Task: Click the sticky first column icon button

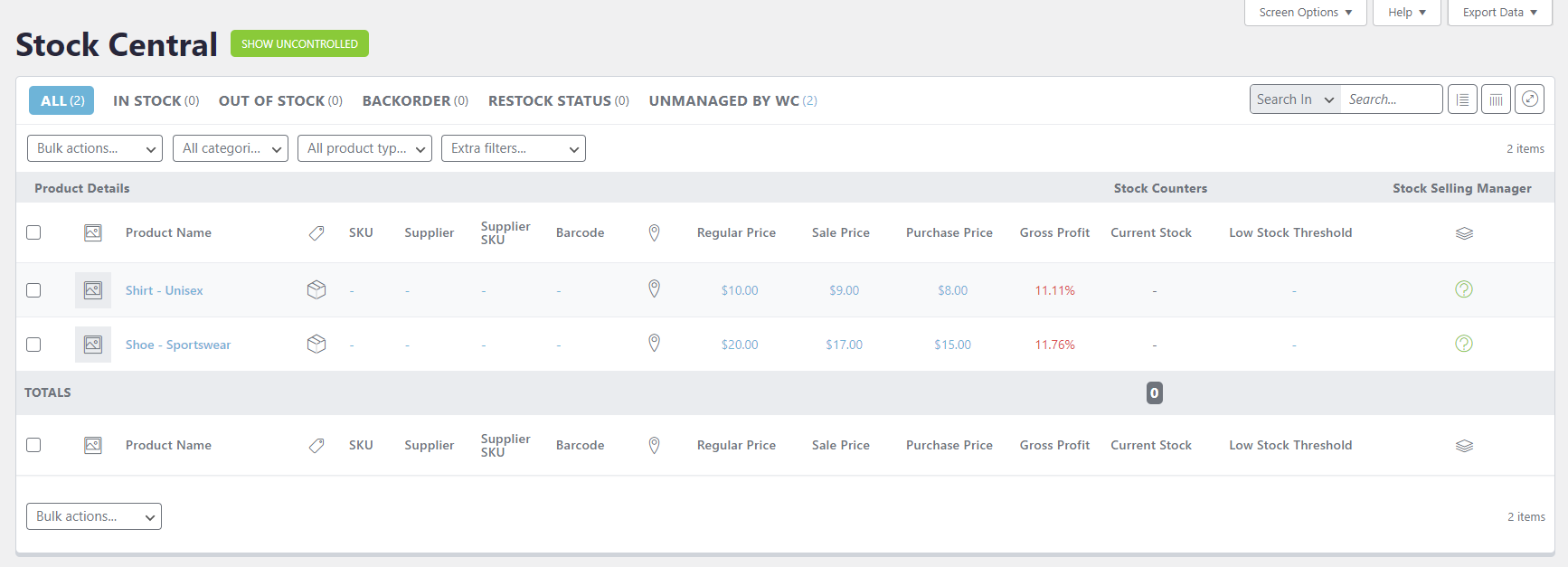Action: click(x=1462, y=99)
